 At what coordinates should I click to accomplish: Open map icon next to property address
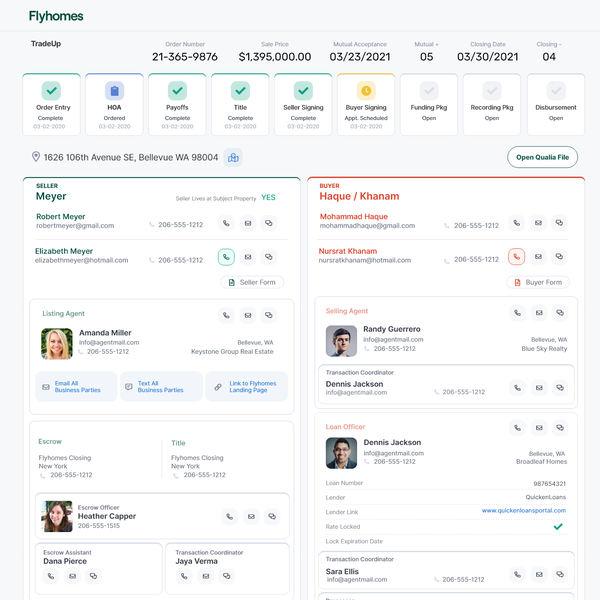(233, 158)
